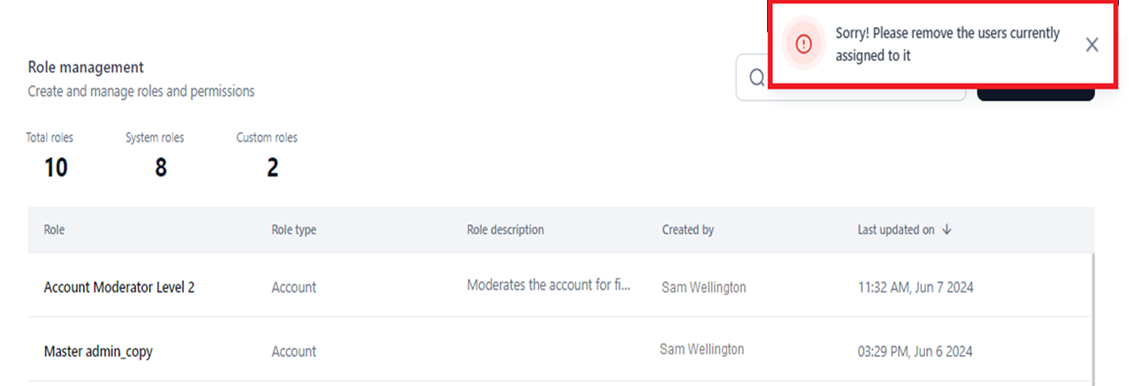Sort by Role column header

[54, 230]
